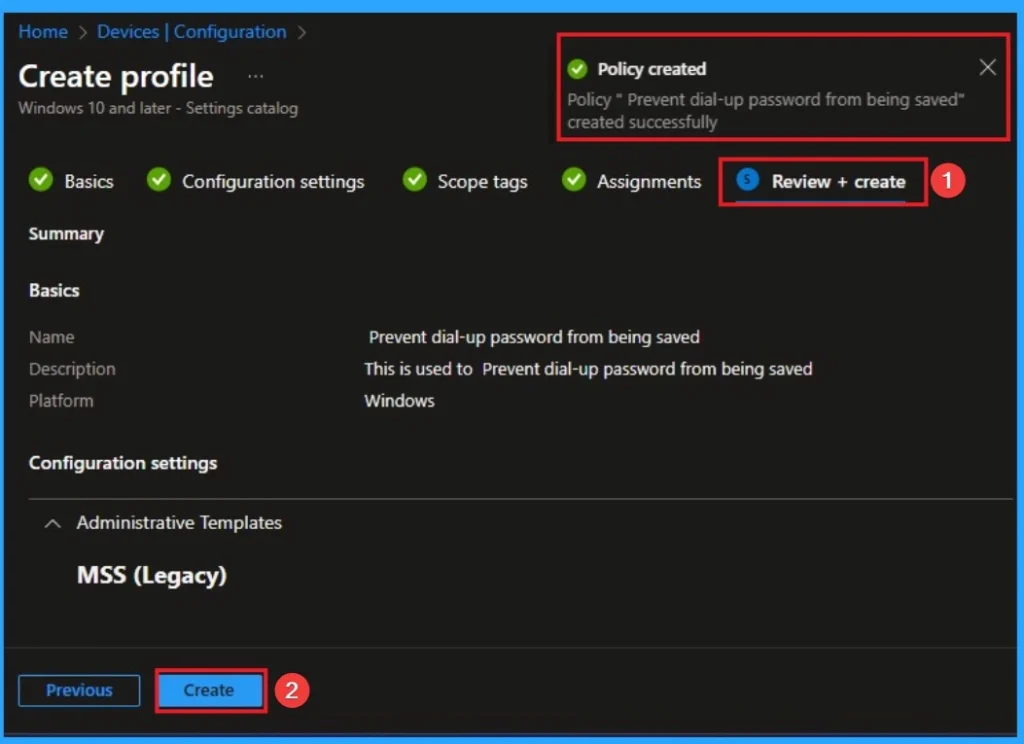The width and height of the screenshot is (1024, 744).
Task: Click the Previous button
Action: (78, 690)
